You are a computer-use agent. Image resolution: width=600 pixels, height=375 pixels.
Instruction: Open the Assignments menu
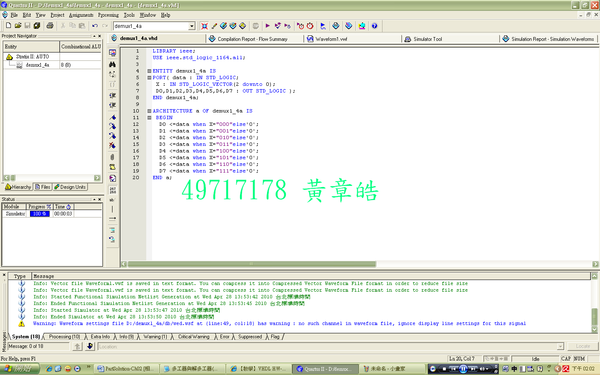coord(81,15)
